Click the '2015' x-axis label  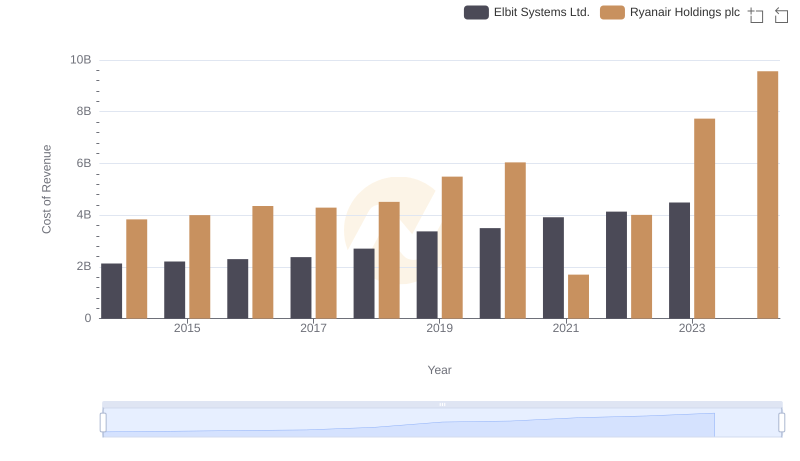coord(187,328)
